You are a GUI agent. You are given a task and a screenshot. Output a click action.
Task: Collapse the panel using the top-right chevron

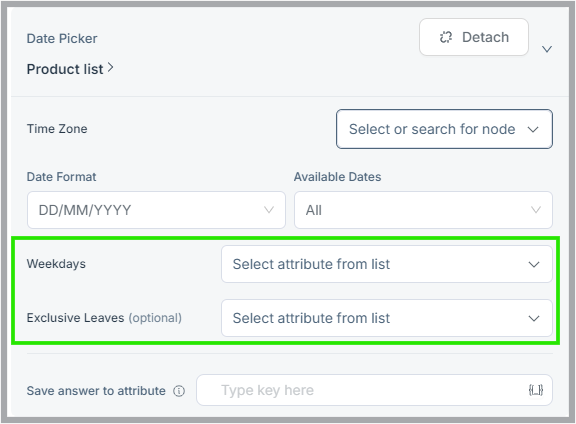tap(547, 49)
